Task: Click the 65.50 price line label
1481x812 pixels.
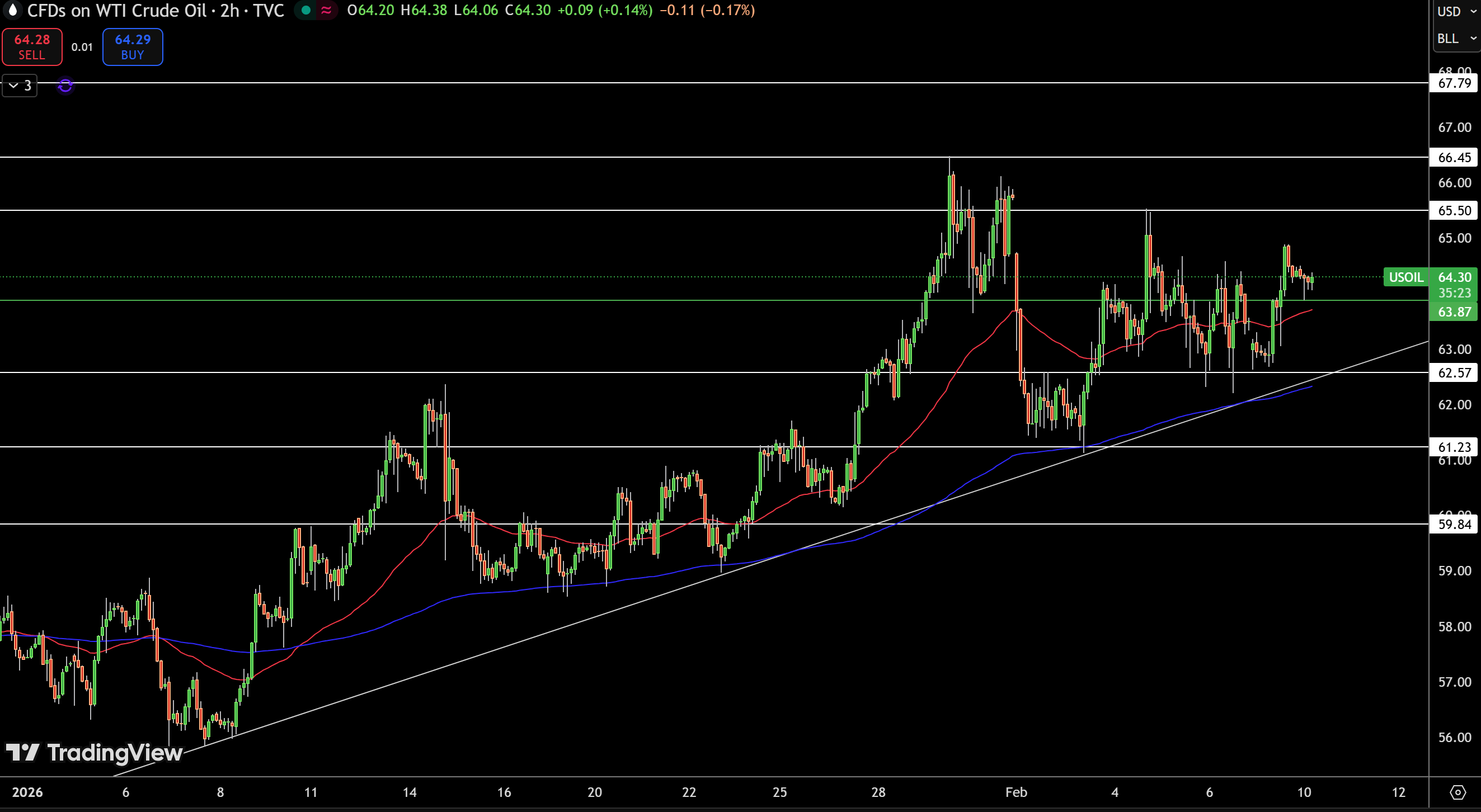Action: tap(1454, 210)
